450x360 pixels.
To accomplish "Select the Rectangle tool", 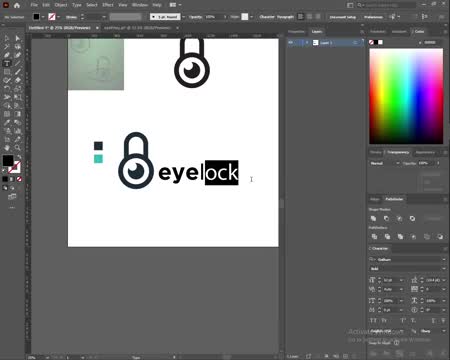I will [x=7, y=72].
